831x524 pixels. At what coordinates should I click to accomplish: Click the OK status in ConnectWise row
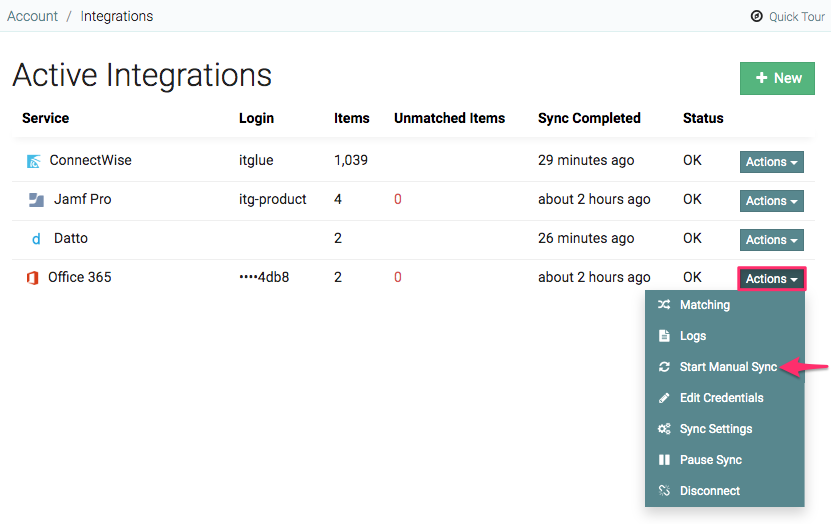click(x=692, y=160)
